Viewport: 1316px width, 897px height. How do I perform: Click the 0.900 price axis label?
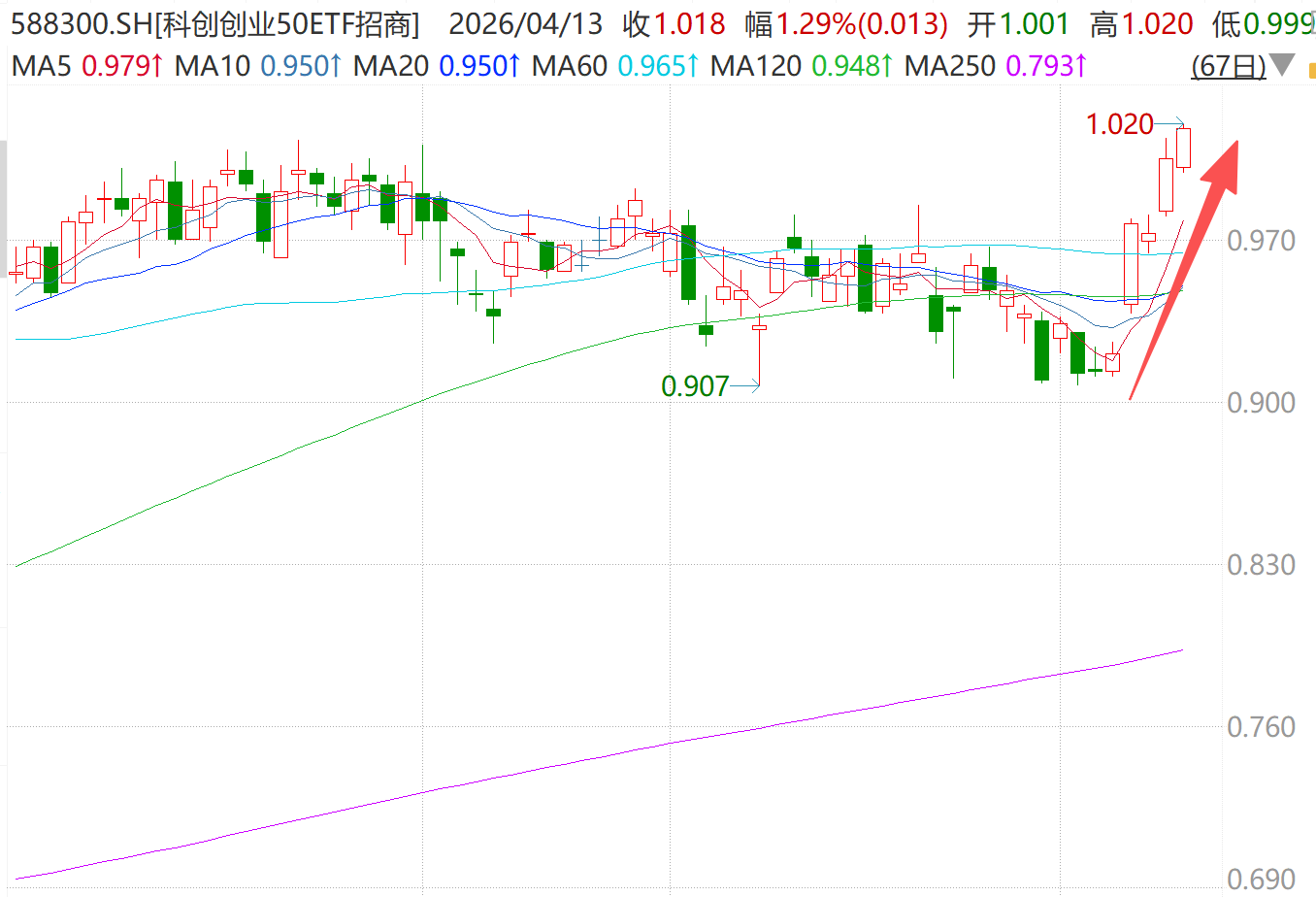click(x=1261, y=403)
